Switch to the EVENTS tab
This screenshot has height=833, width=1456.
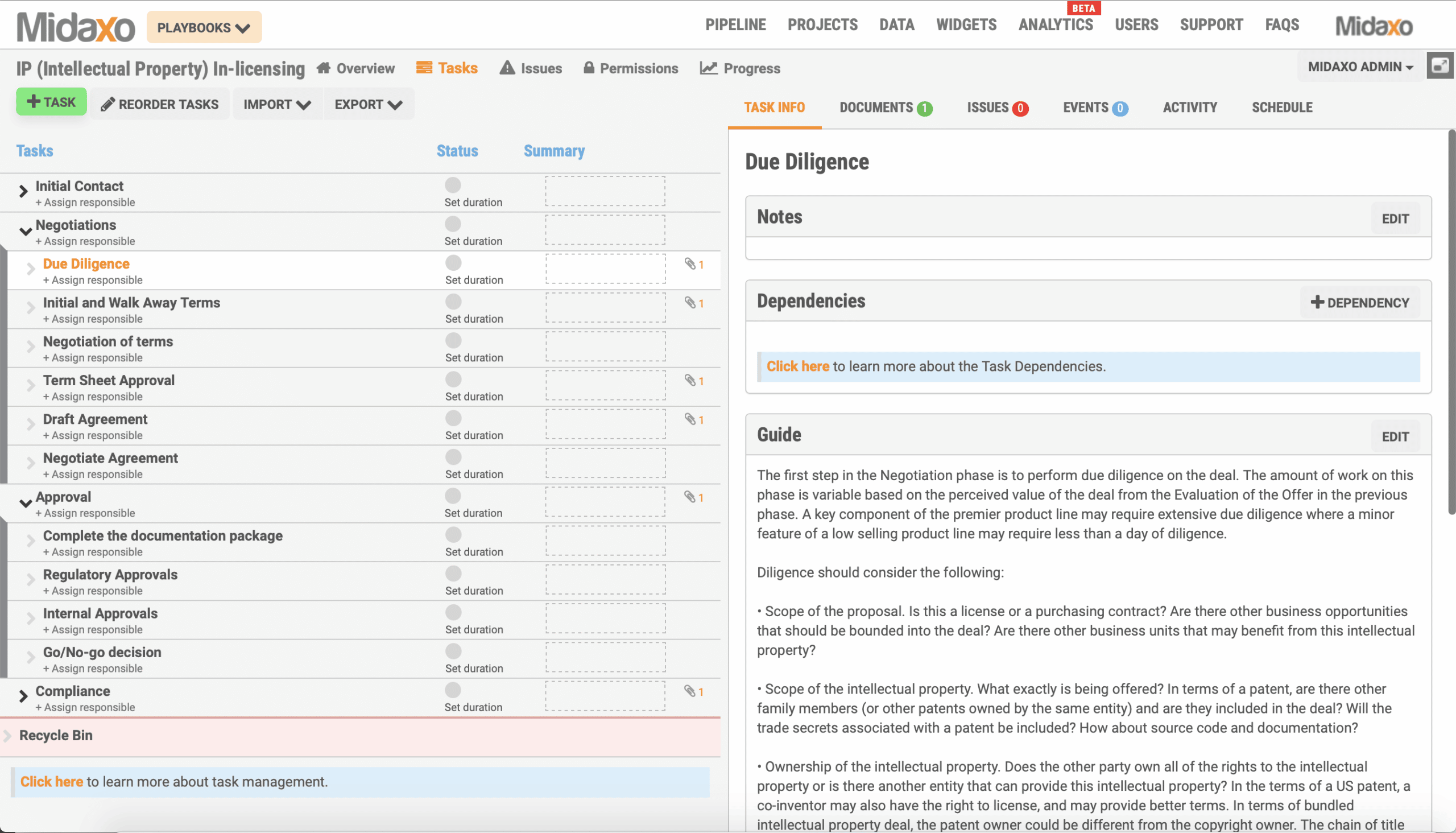1095,108
